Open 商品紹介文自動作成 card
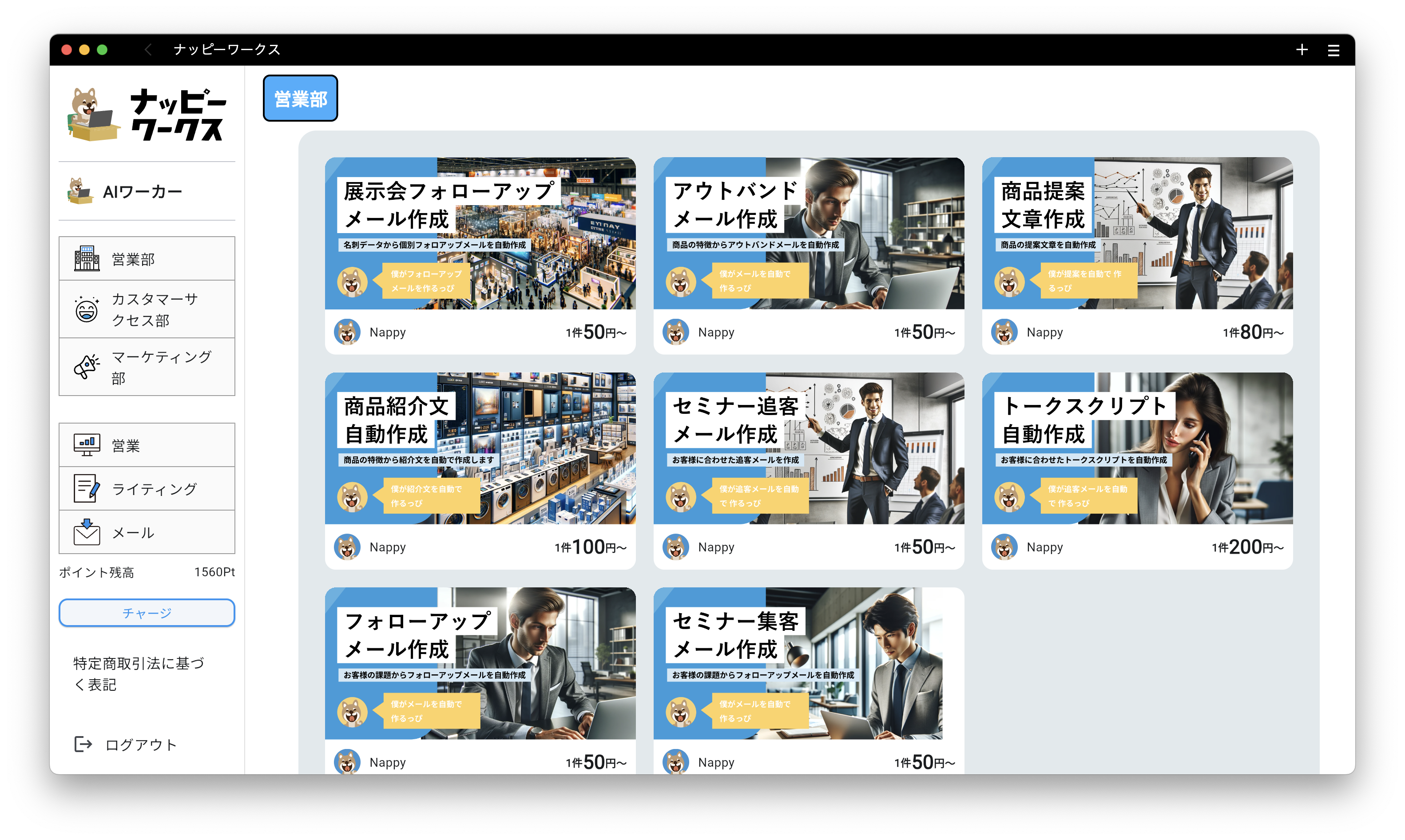Image resolution: width=1405 pixels, height=840 pixels. click(x=480, y=448)
